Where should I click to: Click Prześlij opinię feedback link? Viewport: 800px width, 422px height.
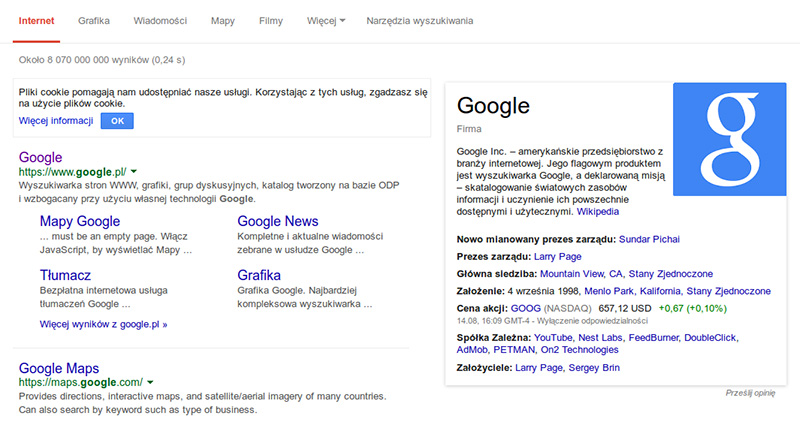(750, 393)
